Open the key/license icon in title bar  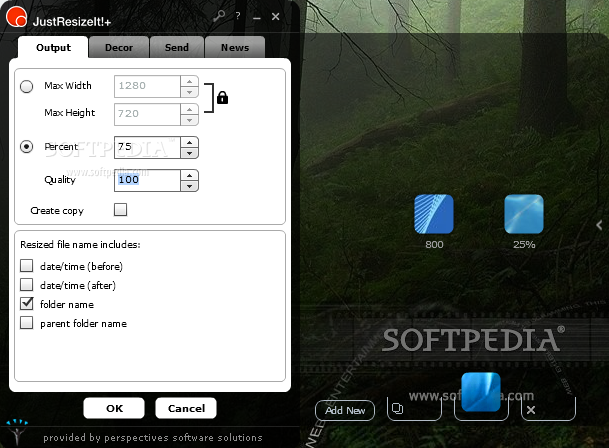219,16
